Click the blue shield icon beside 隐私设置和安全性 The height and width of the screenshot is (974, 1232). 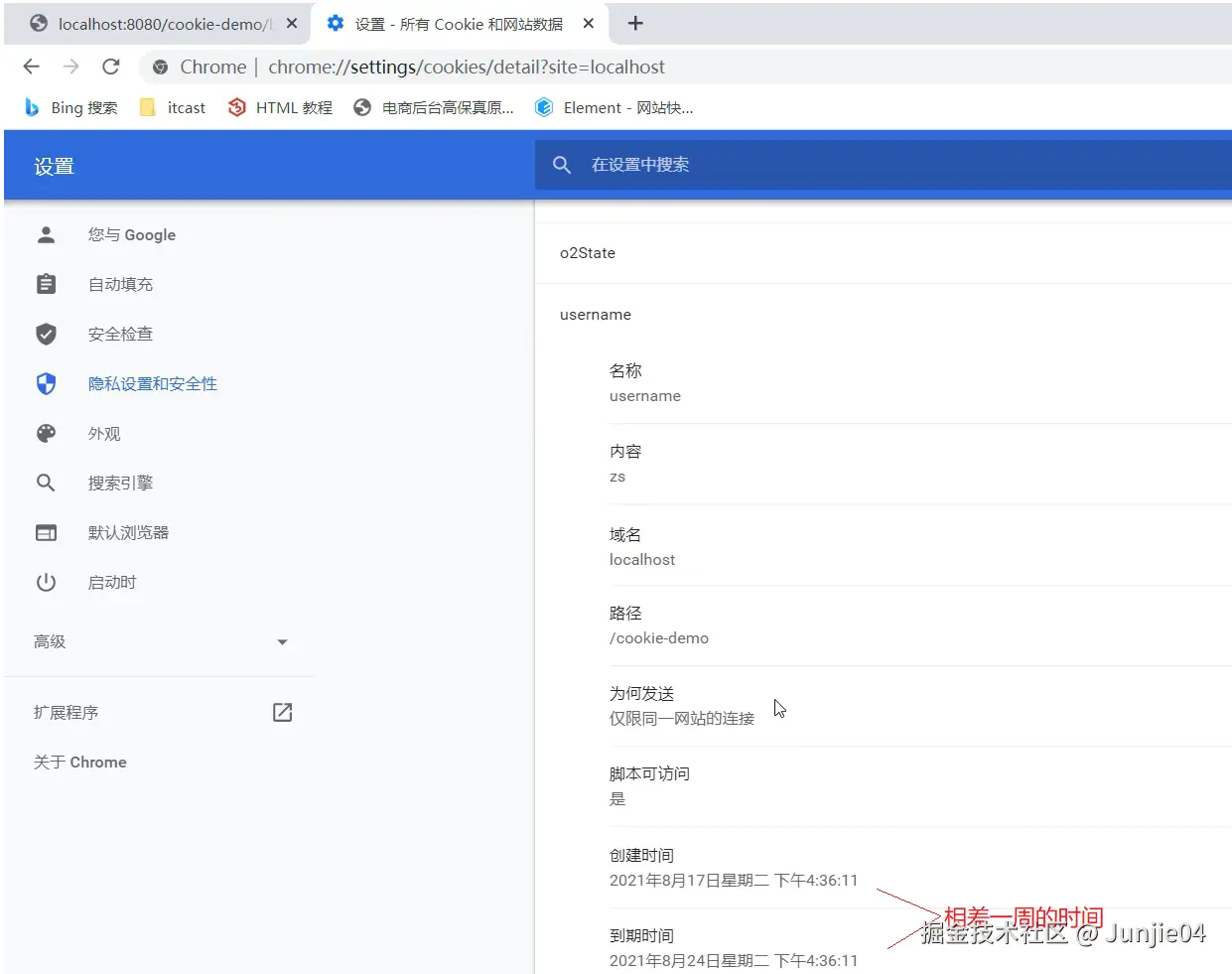click(x=46, y=383)
